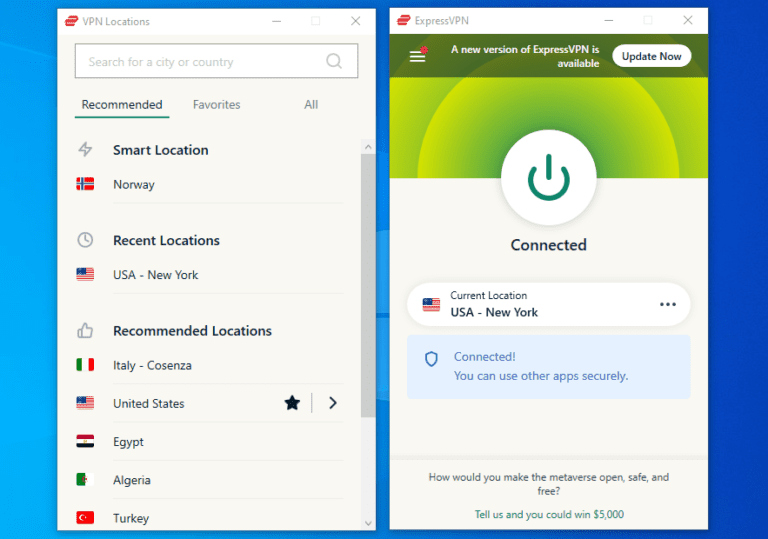This screenshot has width=768, height=539.
Task: Click the 'Smart Location' heading
Action: (161, 150)
